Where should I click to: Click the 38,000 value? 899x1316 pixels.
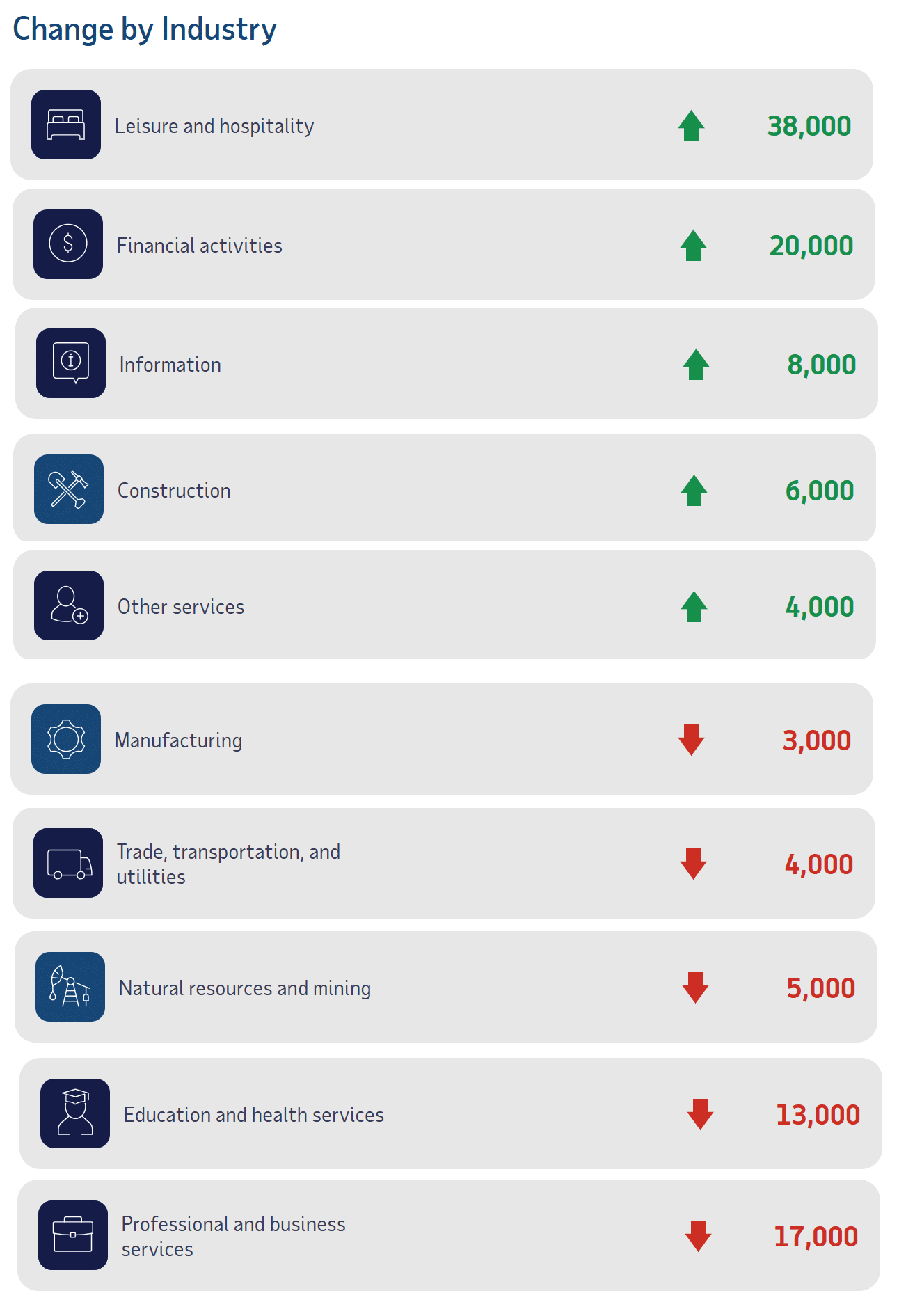pyautogui.click(x=809, y=126)
